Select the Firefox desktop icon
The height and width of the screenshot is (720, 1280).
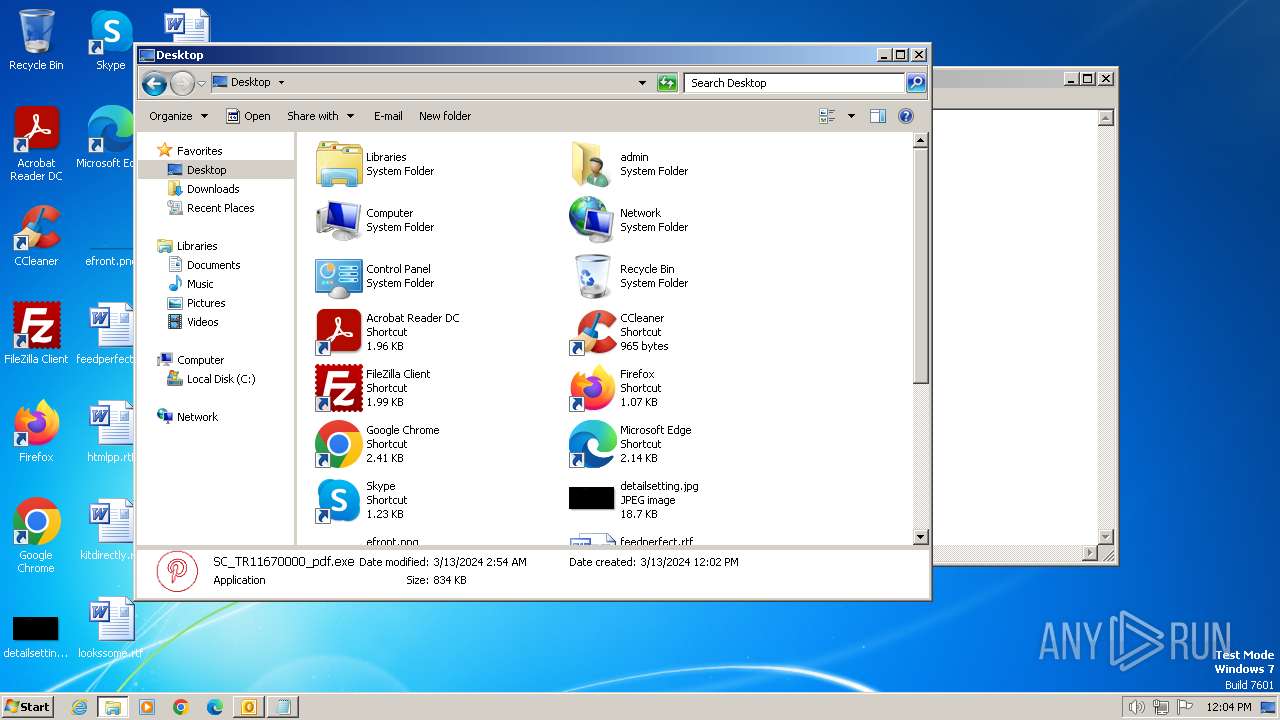tap(36, 432)
